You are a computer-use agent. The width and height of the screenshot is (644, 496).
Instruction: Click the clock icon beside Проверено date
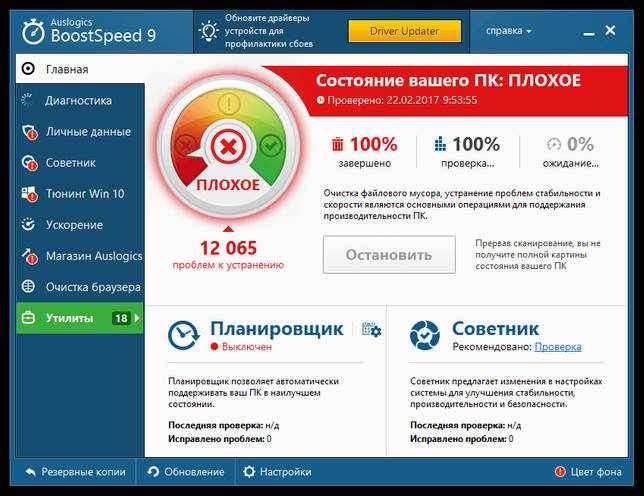pos(321,100)
